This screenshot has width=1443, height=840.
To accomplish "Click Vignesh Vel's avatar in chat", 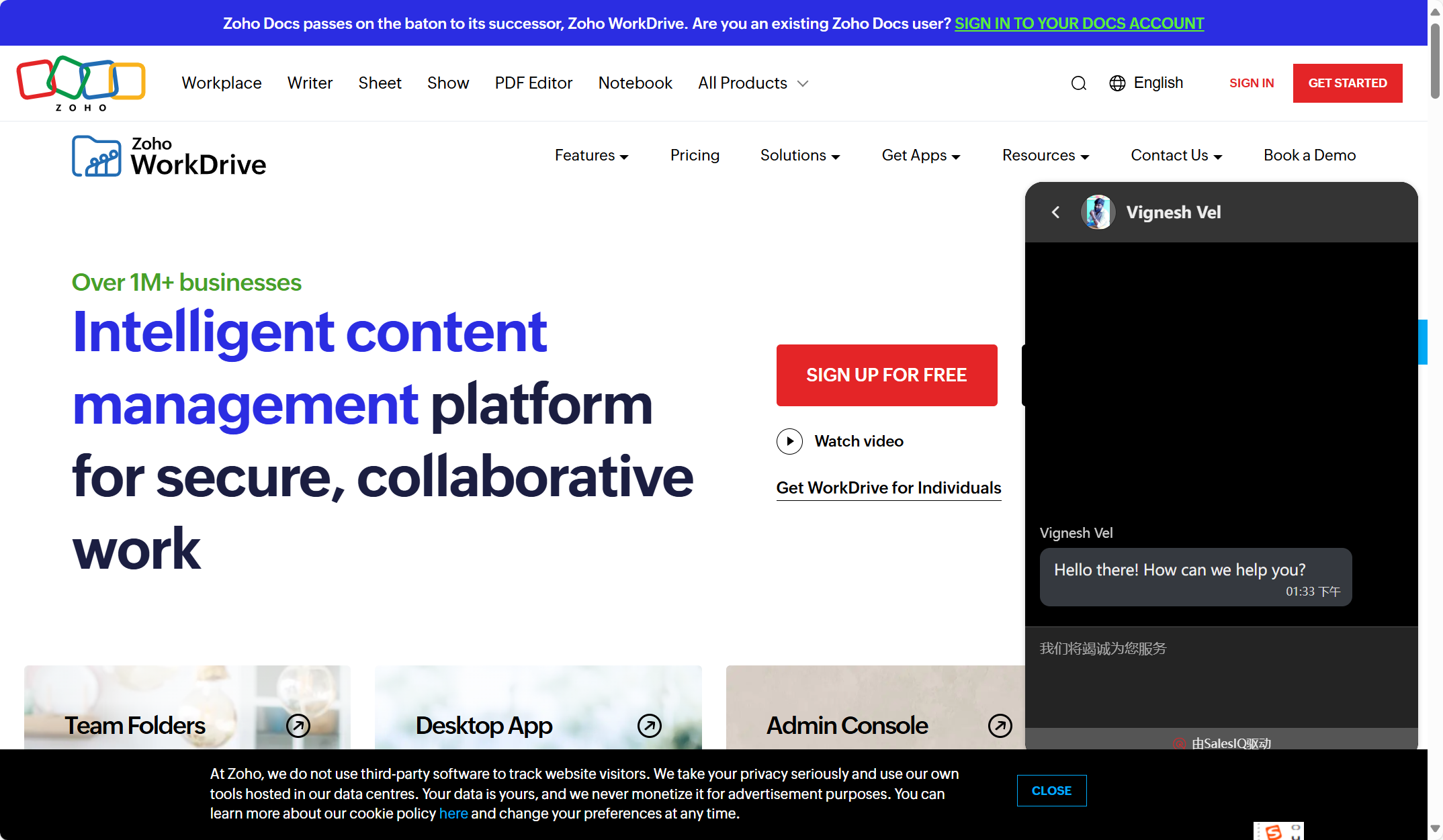I will coord(1098,212).
